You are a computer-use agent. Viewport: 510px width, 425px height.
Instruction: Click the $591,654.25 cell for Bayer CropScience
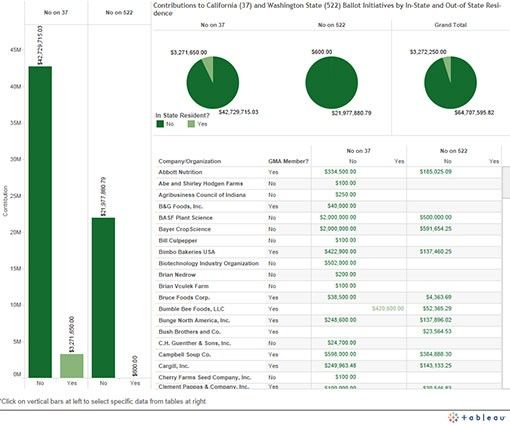[436, 229]
